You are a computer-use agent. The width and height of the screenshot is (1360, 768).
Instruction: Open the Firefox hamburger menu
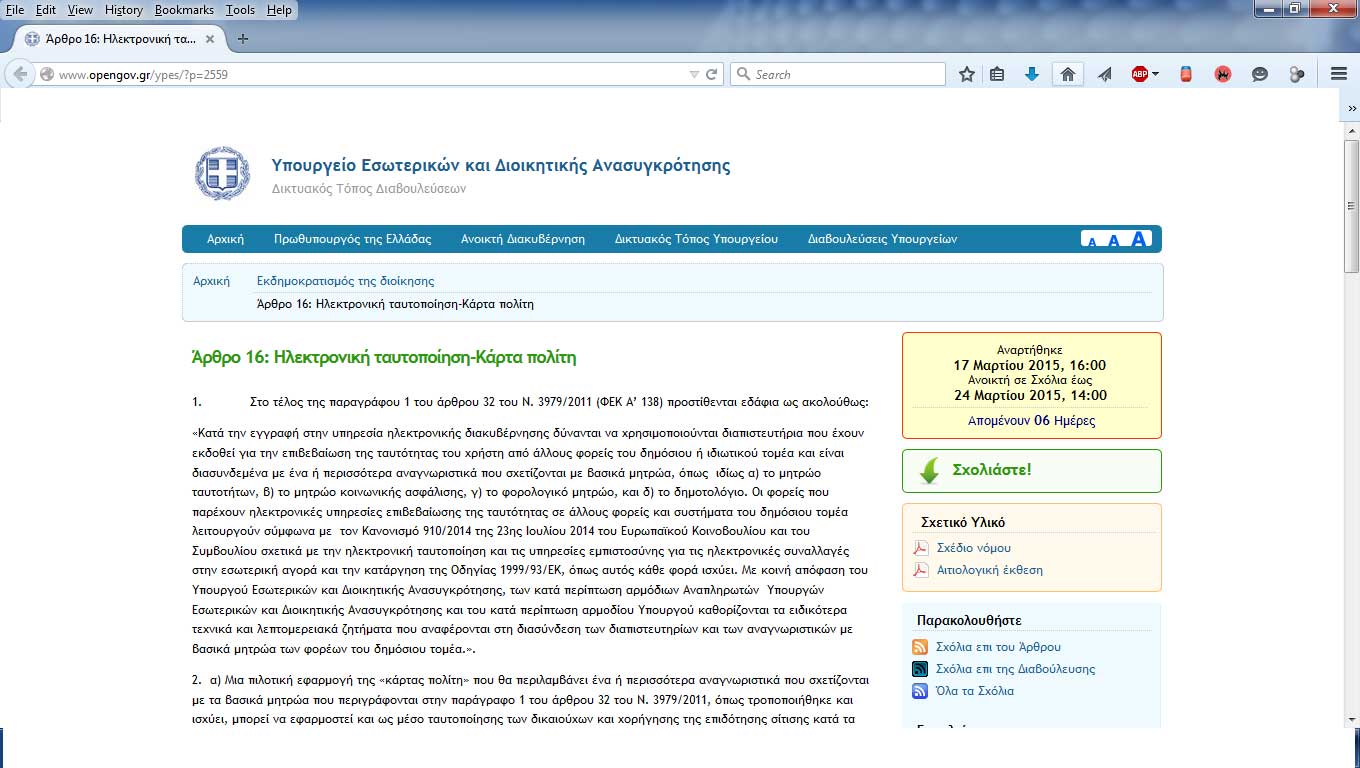click(1339, 74)
